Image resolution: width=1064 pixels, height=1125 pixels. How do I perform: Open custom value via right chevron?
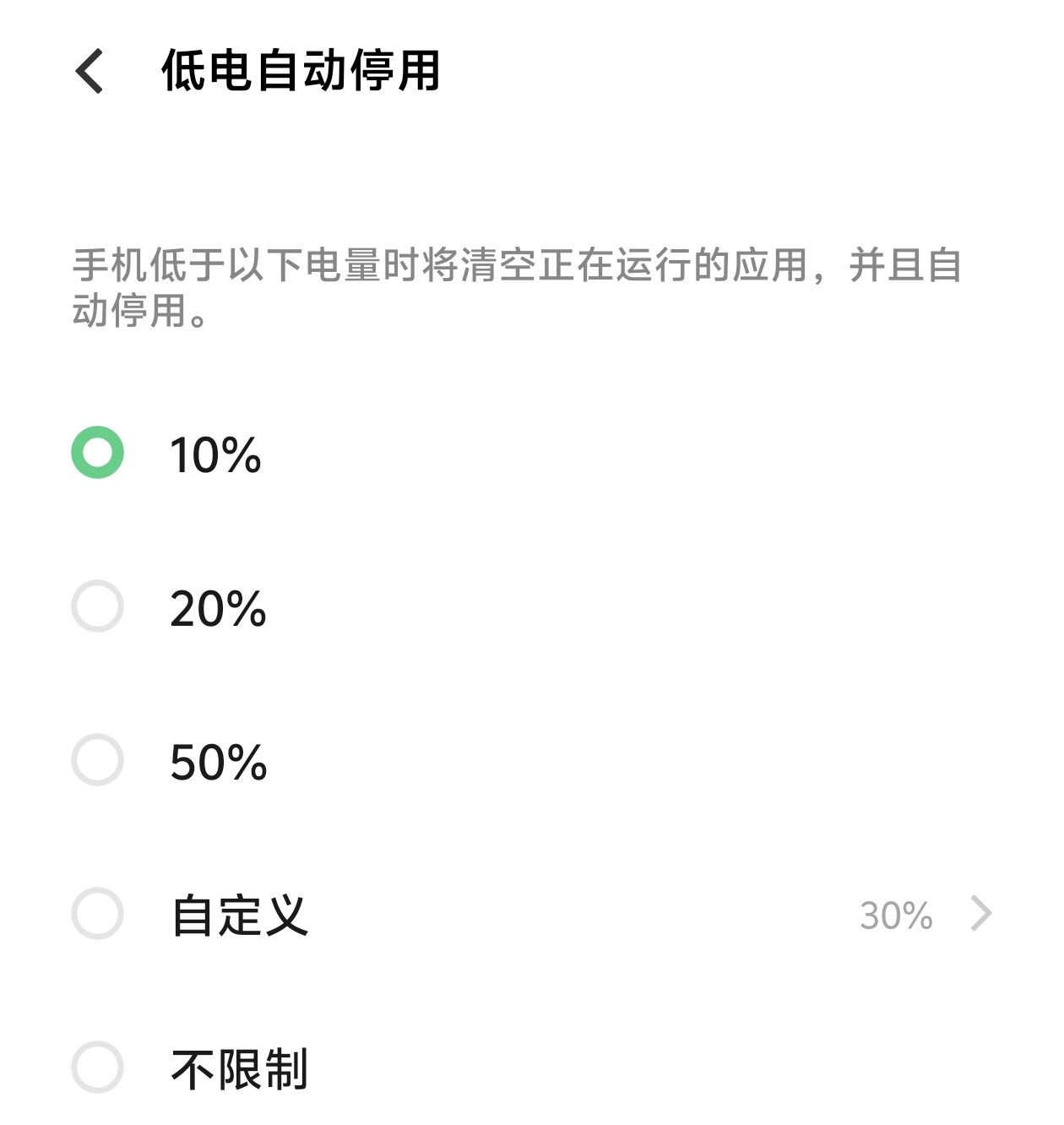(981, 914)
